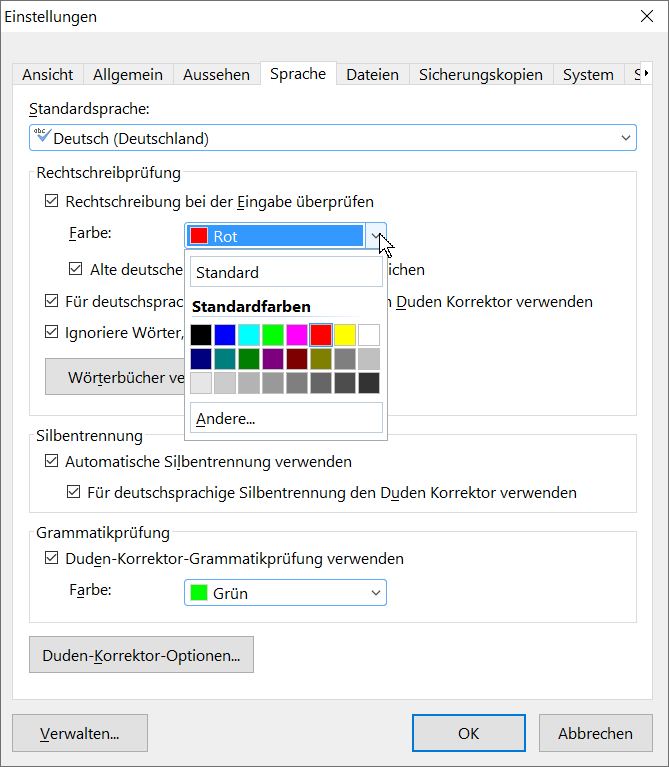Pick the bright green color swatch
Viewport: 669px width, 767px height.
[x=273, y=335]
